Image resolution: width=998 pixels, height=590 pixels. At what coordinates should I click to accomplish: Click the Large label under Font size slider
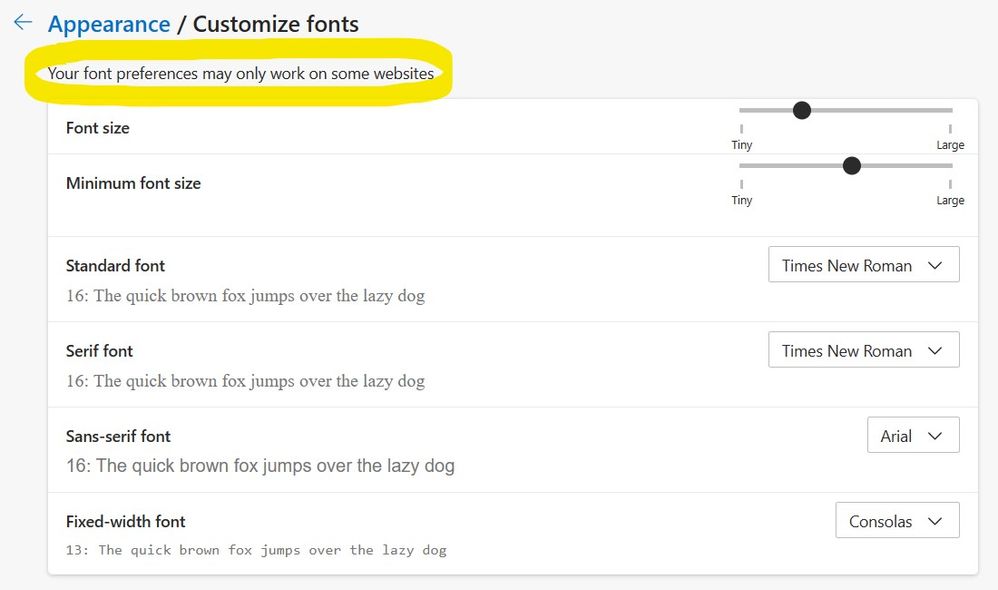(949, 145)
